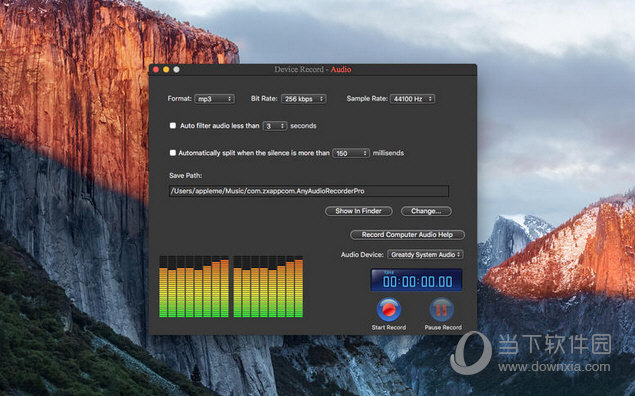The height and width of the screenshot is (396, 635).
Task: Click the Sample Rate: label
Action: [x=367, y=98]
